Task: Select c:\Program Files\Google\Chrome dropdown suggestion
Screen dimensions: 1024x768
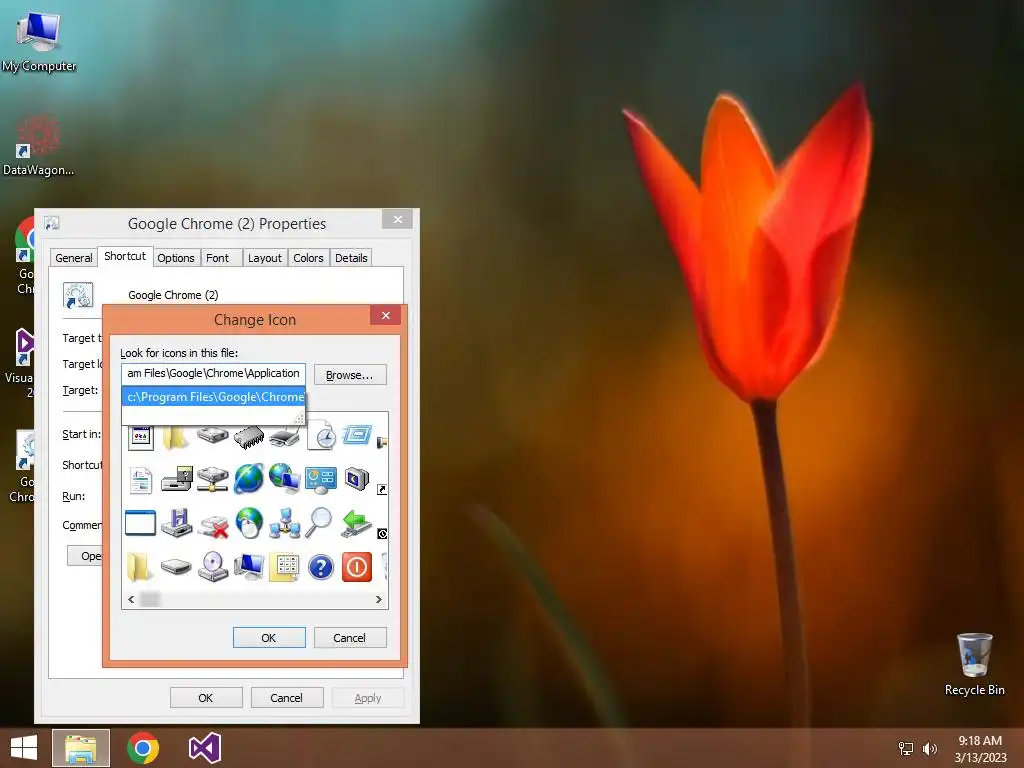Action: (x=214, y=396)
